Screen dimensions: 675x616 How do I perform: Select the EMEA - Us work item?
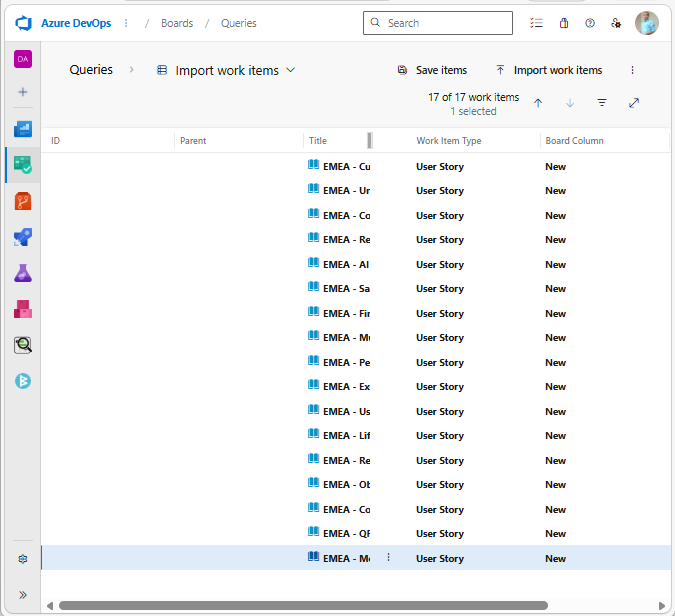(x=356, y=412)
